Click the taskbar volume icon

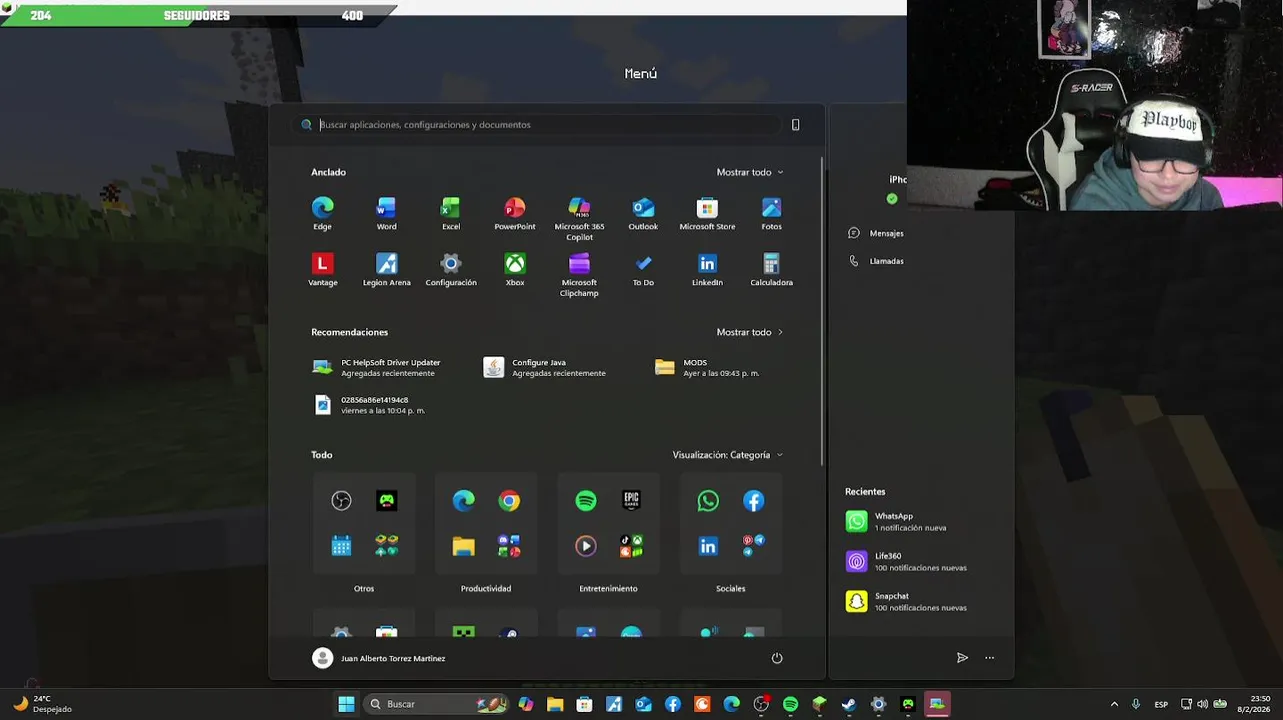coord(1202,704)
